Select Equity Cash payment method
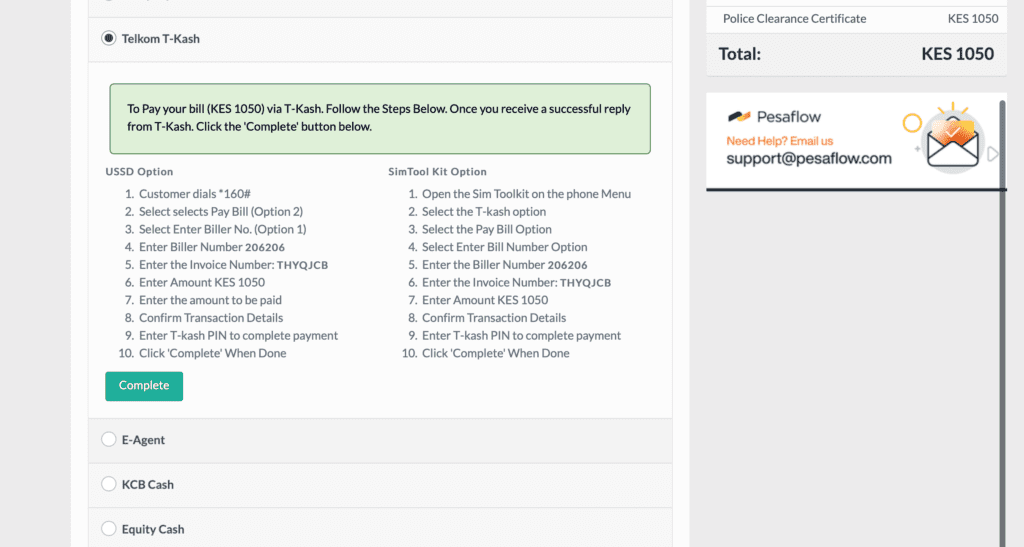Screen dimensions: 1024x547 coord(108,528)
